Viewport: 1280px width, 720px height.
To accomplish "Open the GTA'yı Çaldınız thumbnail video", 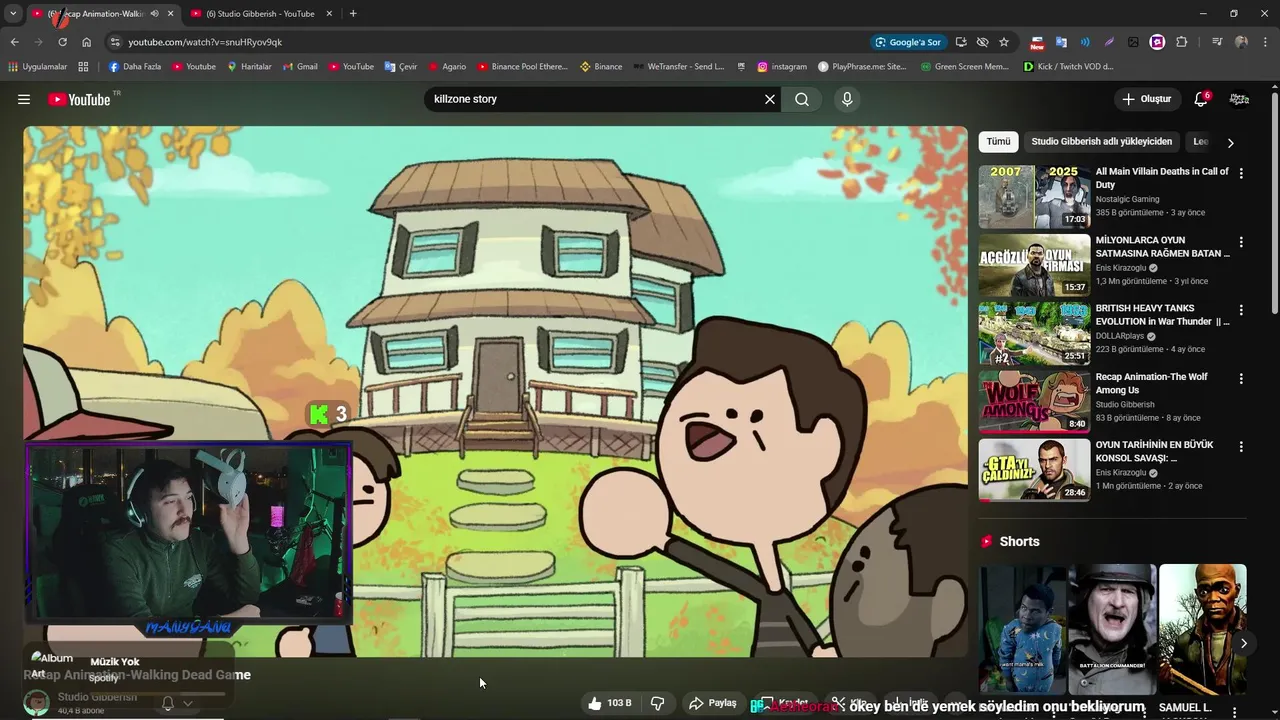I will 1034,470.
